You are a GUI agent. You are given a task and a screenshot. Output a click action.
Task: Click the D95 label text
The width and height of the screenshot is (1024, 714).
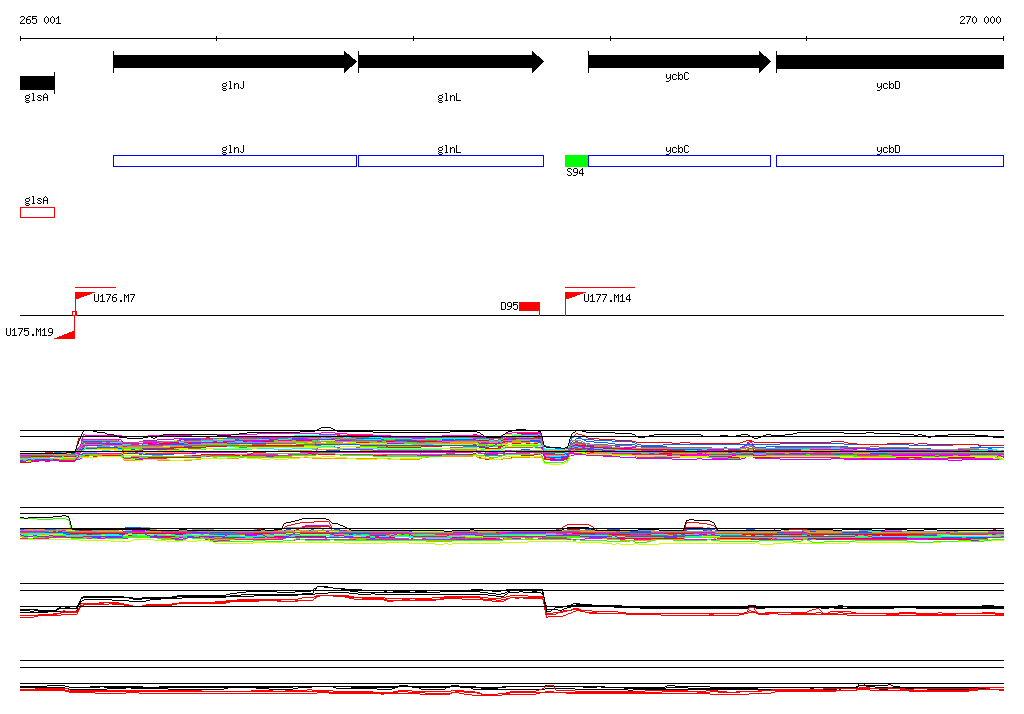pyautogui.click(x=509, y=306)
